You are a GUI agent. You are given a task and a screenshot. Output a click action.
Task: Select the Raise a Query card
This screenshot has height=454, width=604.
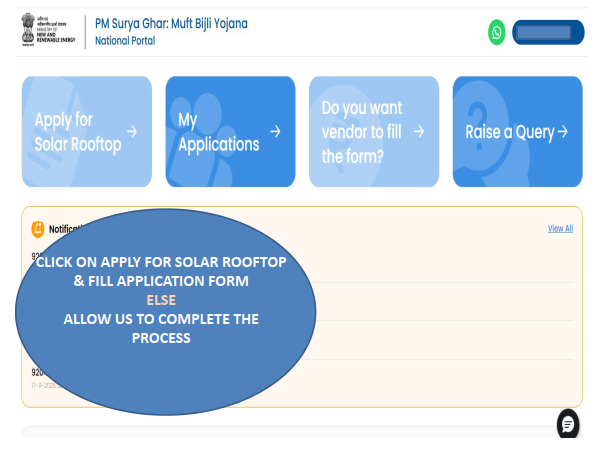(x=517, y=131)
